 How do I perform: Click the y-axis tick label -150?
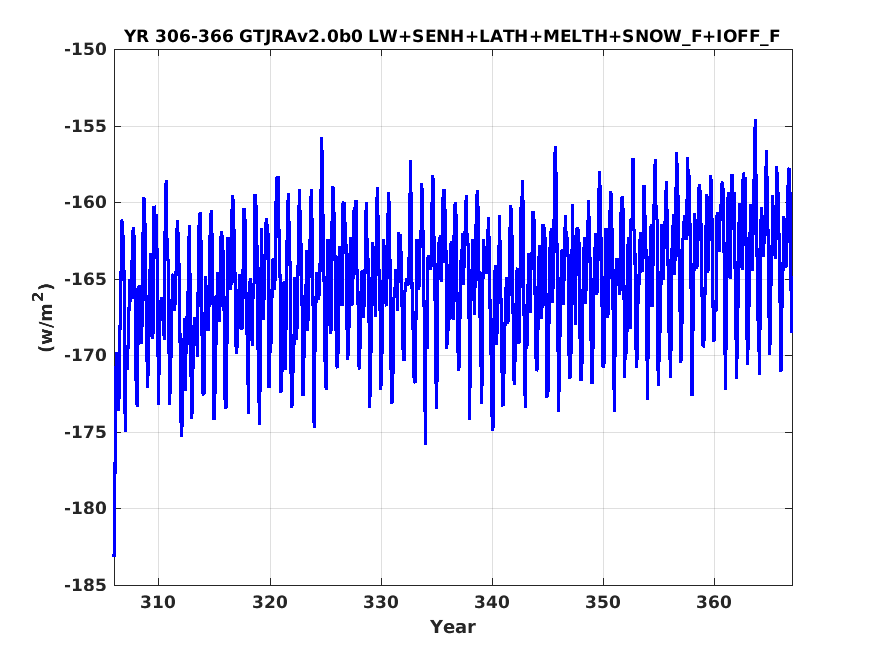click(x=85, y=50)
